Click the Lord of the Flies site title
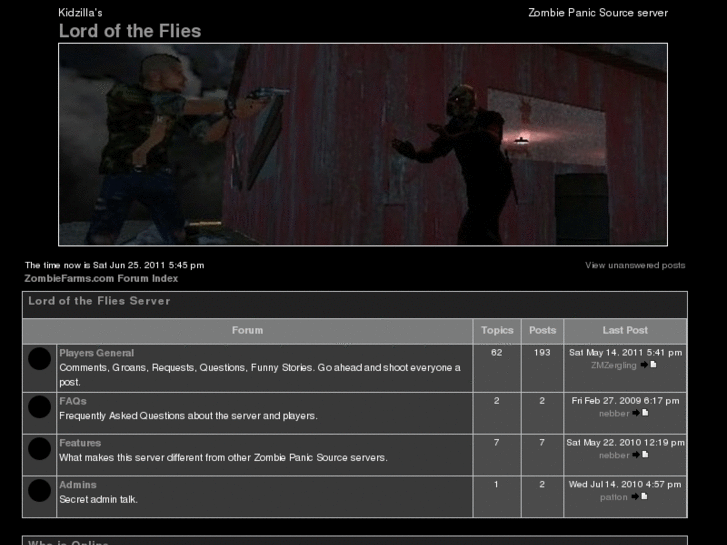This screenshot has height=545, width=727. (130, 31)
